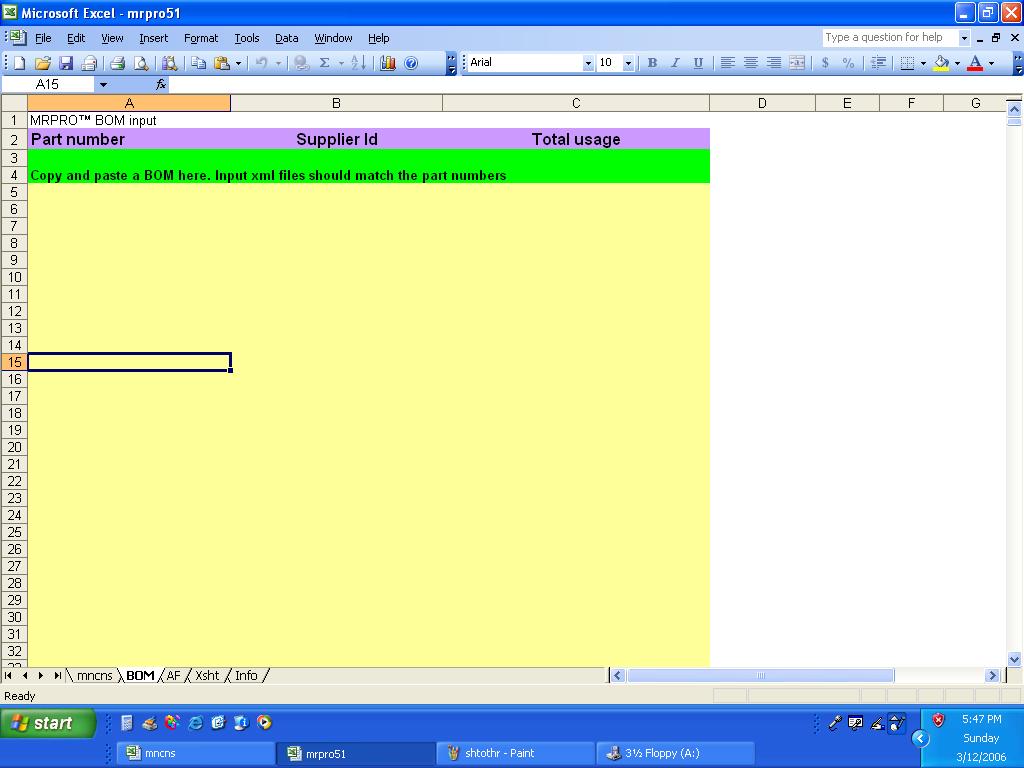Image resolution: width=1024 pixels, height=768 pixels.
Task: Expand the font size dropdown
Action: [628, 63]
